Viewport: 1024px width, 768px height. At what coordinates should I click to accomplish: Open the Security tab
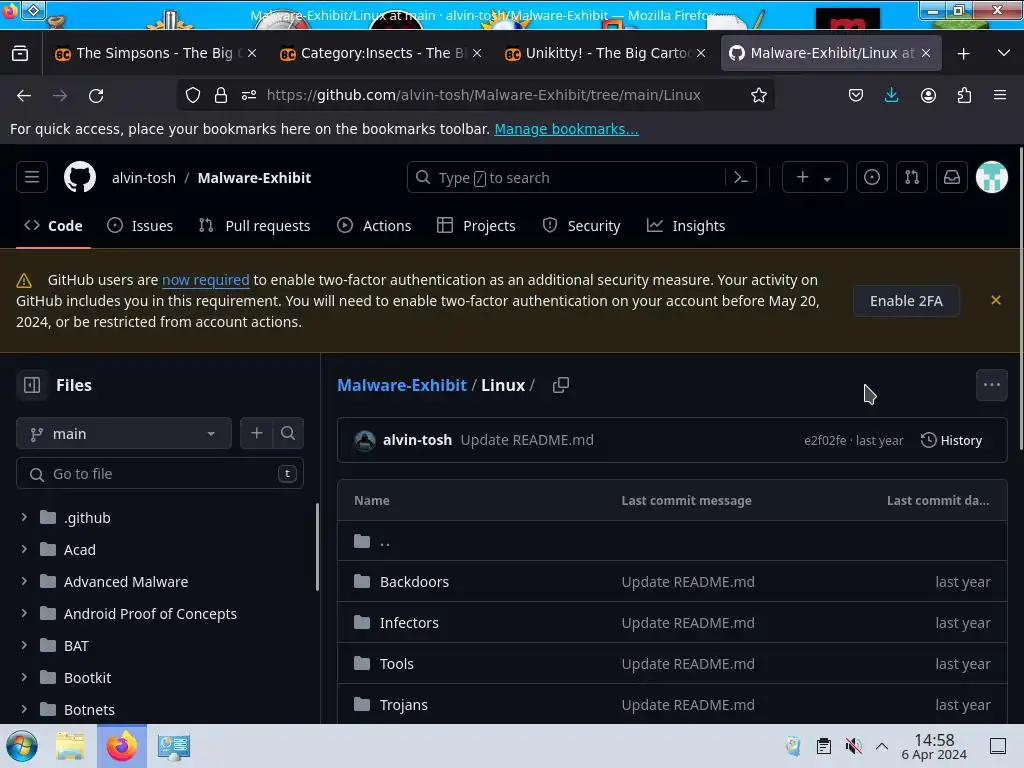581,226
